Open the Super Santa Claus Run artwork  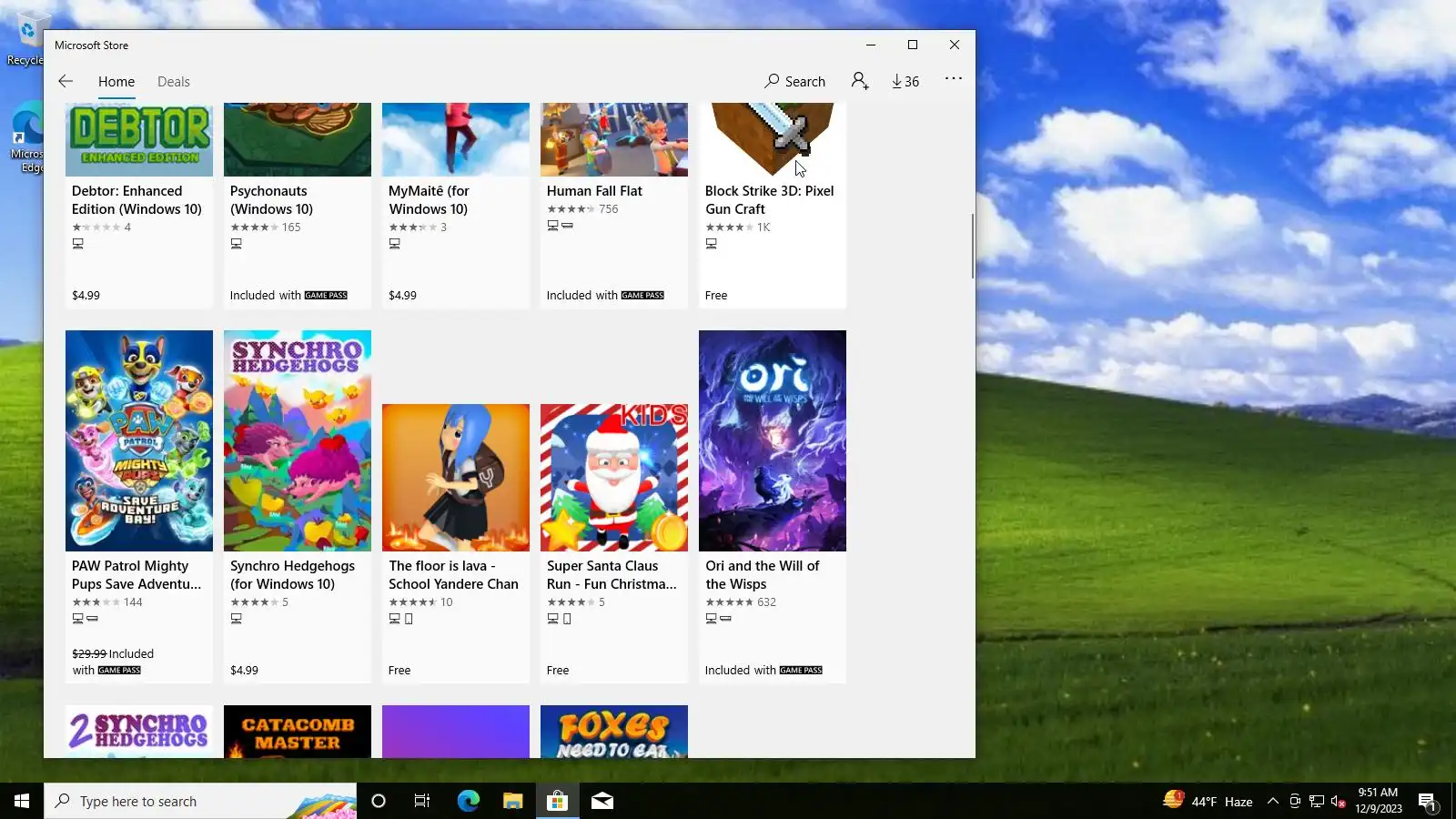pos(614,478)
